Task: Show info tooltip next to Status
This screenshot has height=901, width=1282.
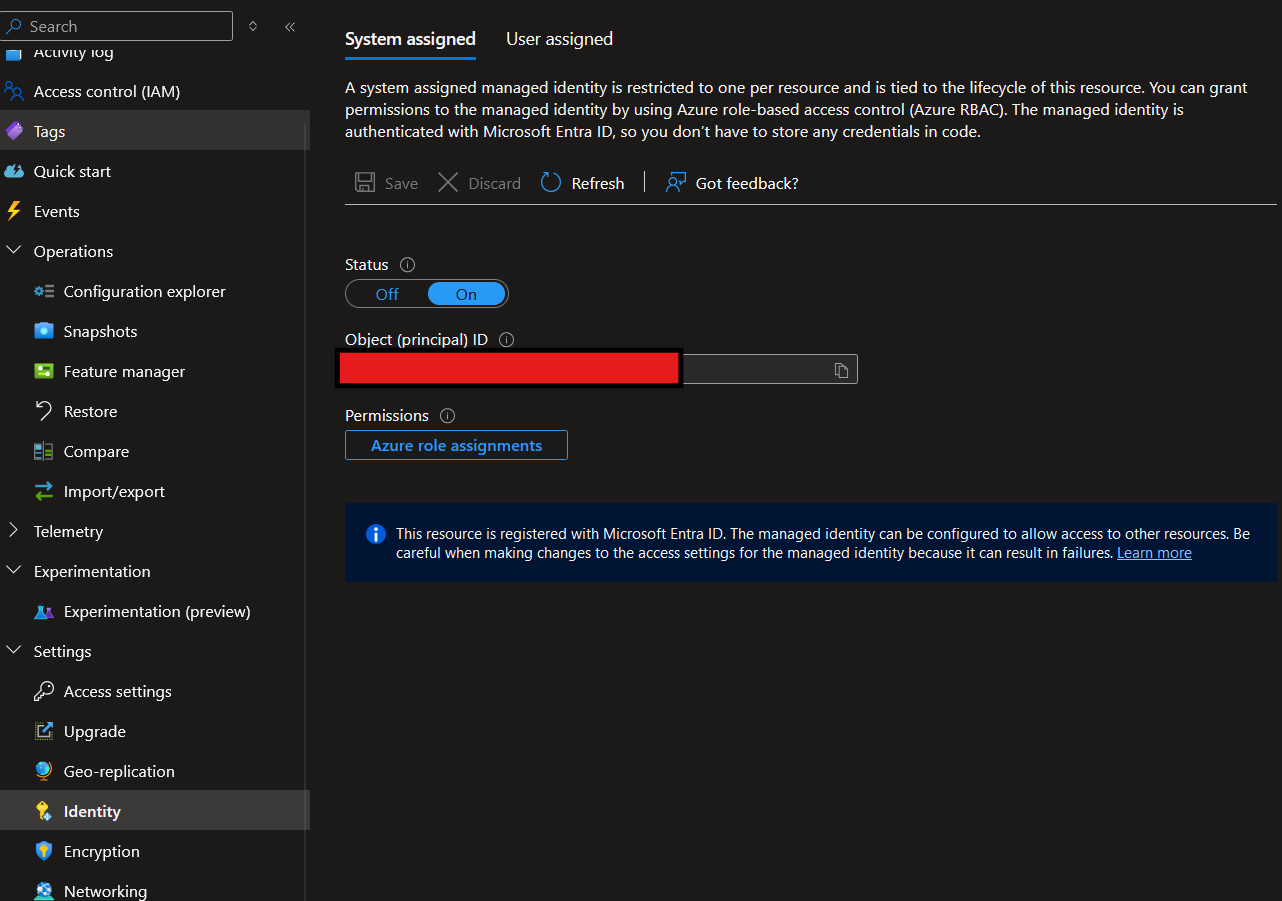Action: point(407,265)
